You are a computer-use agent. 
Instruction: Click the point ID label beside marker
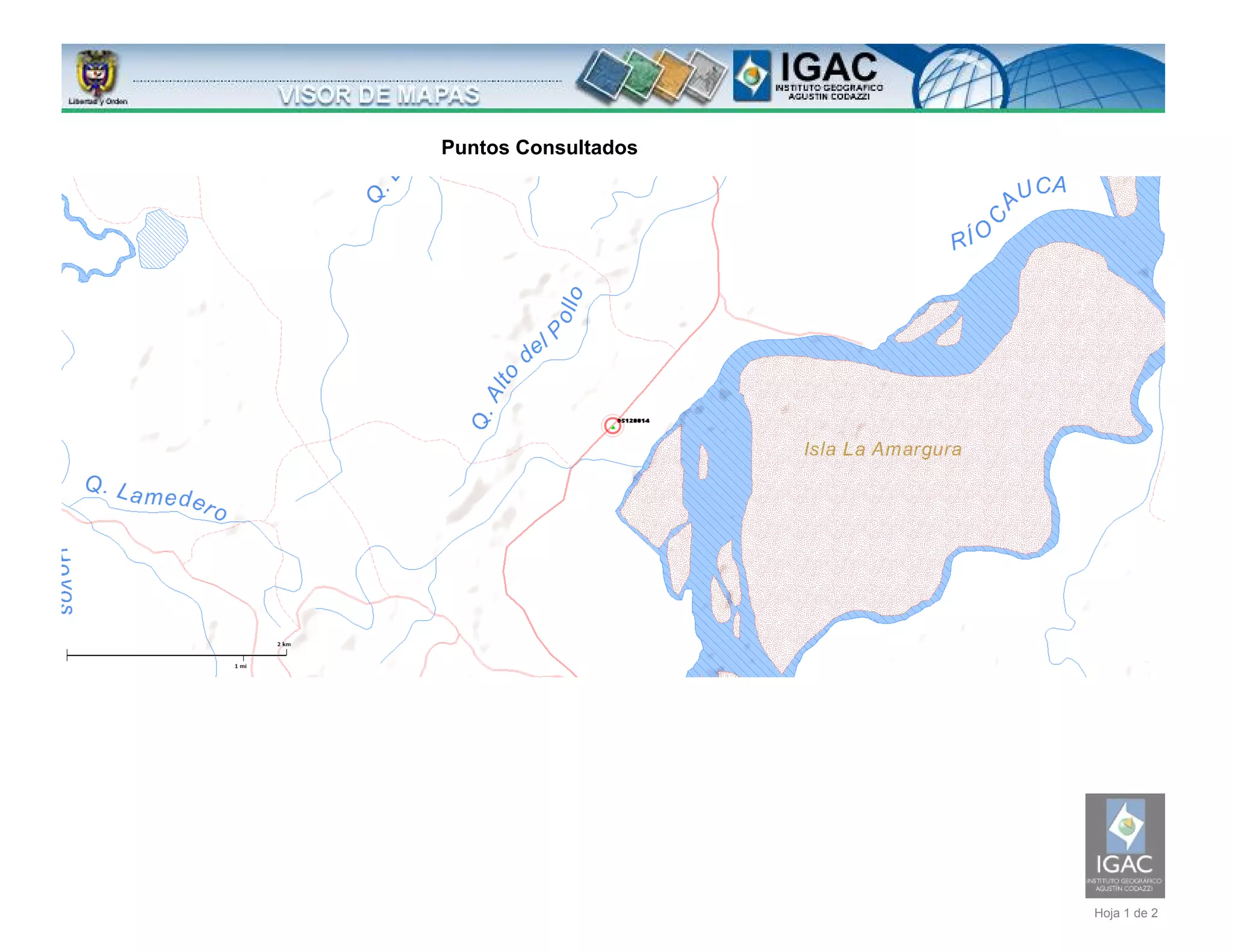(634, 421)
